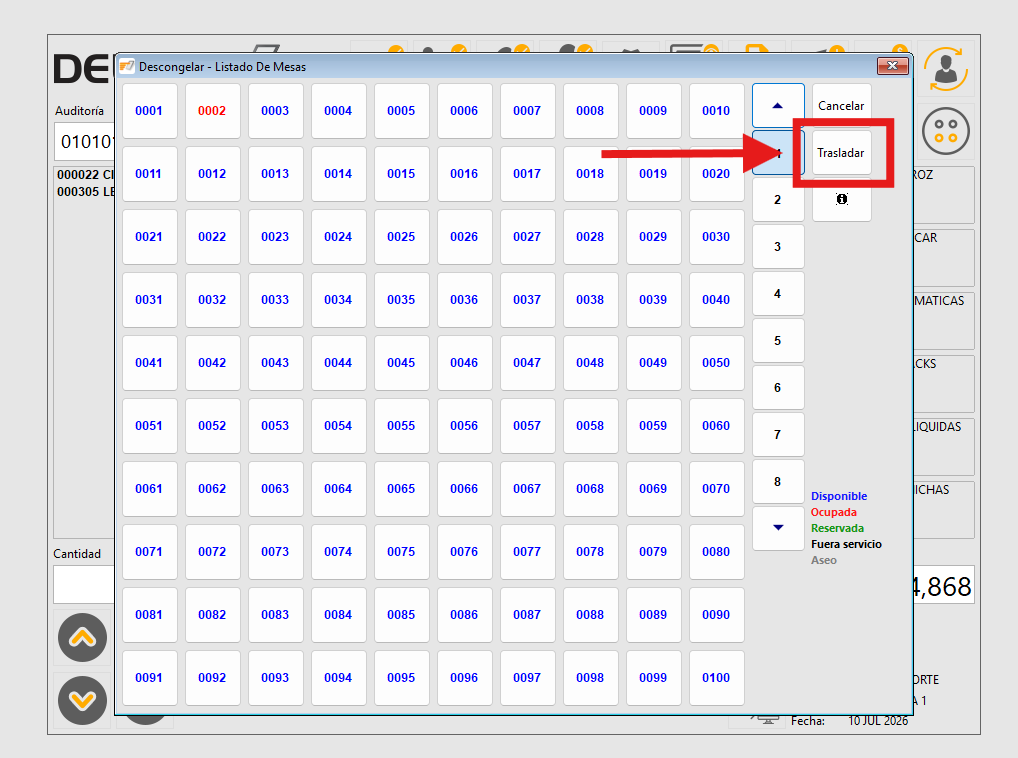
Task: Switch to table page 2
Action: coord(778,200)
